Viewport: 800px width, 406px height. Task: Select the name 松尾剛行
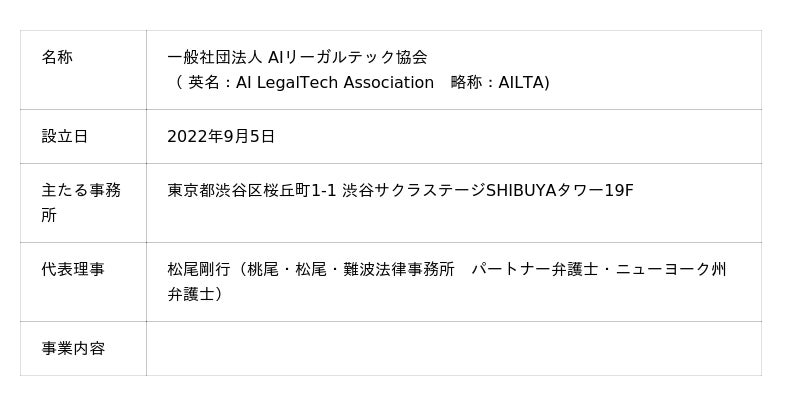[x=199, y=269]
